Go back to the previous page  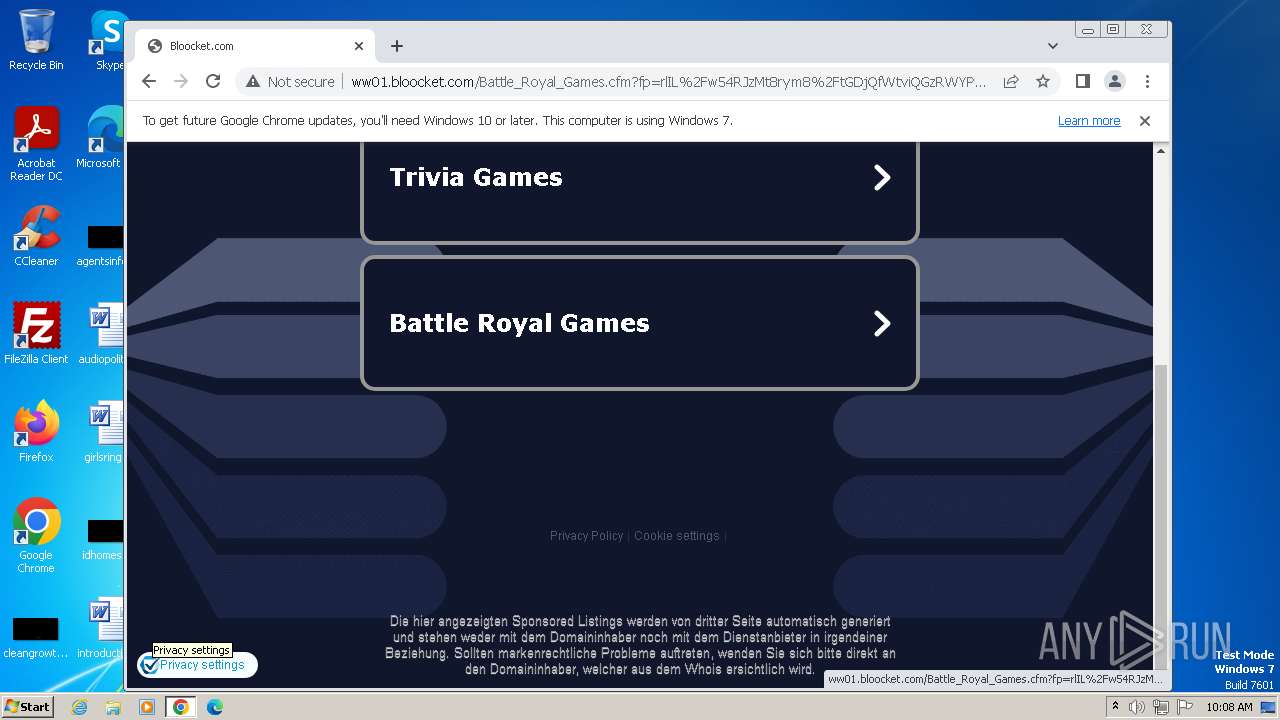click(x=149, y=81)
